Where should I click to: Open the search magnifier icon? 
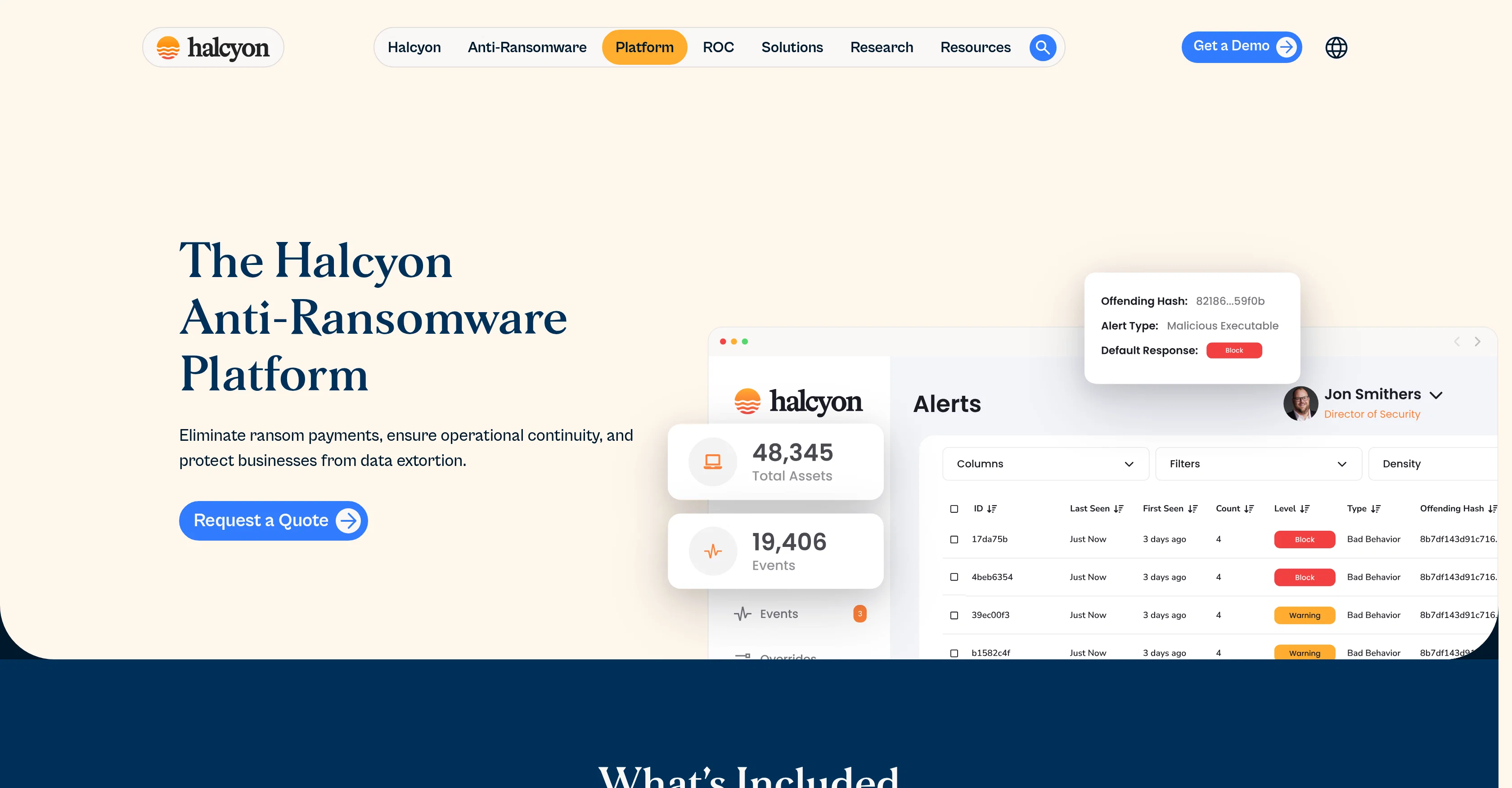click(x=1043, y=48)
